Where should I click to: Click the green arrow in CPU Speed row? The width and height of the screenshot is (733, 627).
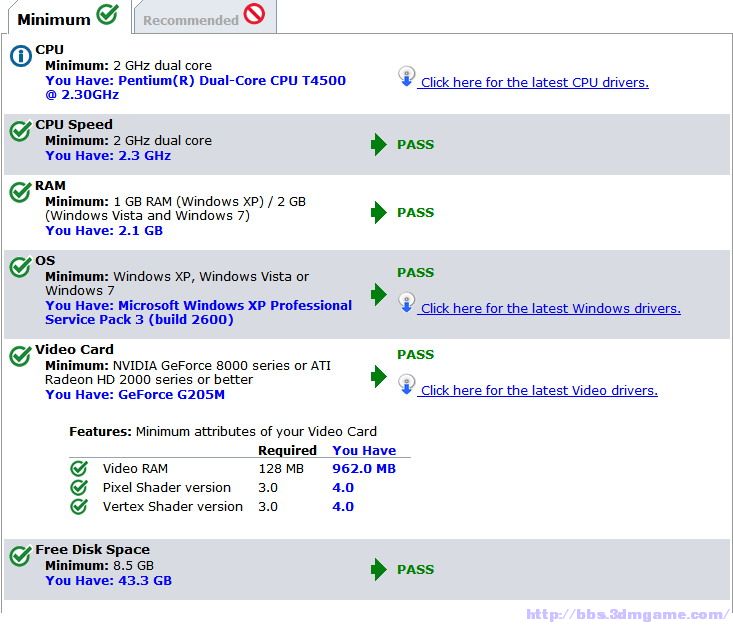(x=378, y=144)
